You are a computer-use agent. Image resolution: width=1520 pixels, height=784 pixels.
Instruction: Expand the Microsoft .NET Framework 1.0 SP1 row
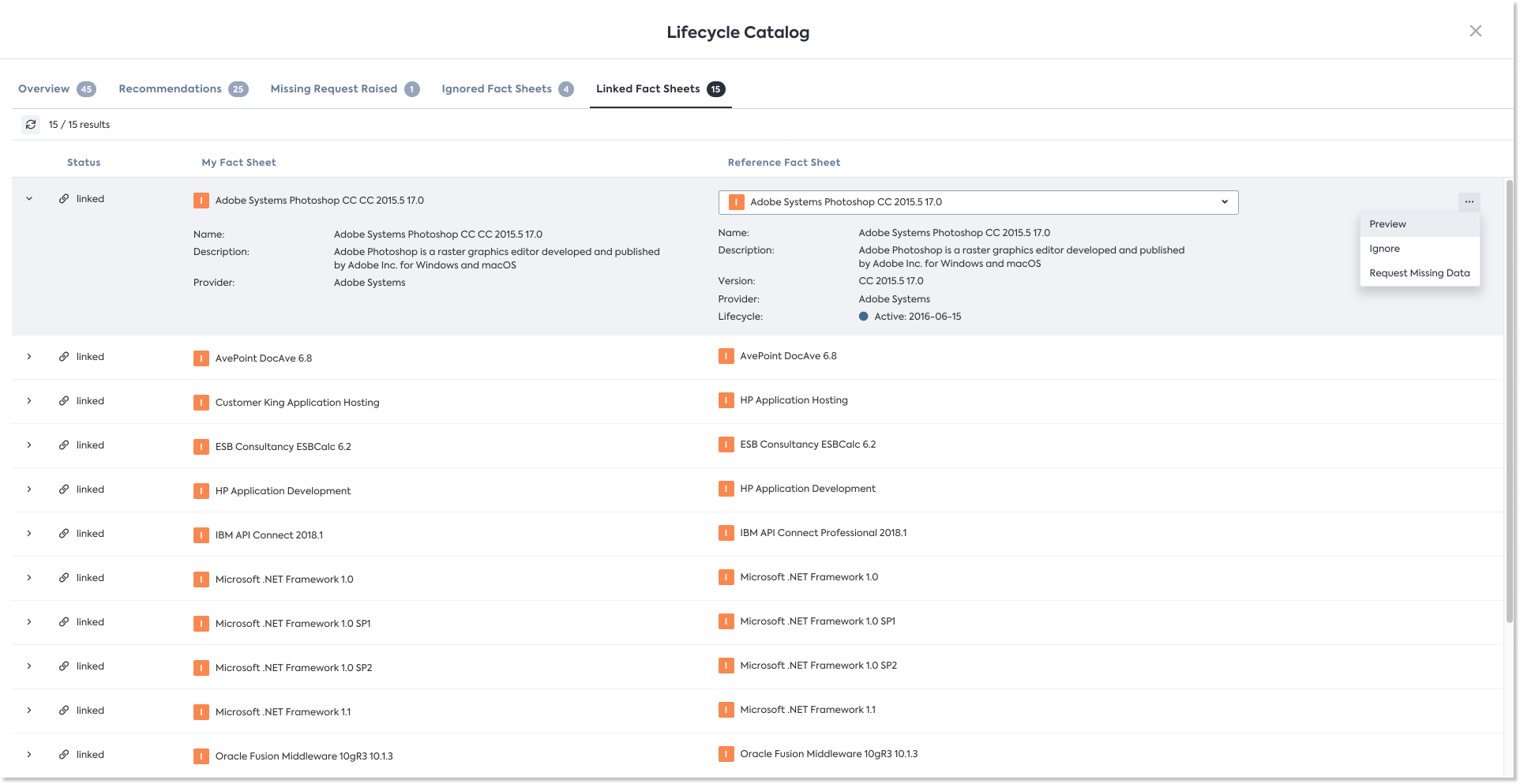tap(29, 622)
